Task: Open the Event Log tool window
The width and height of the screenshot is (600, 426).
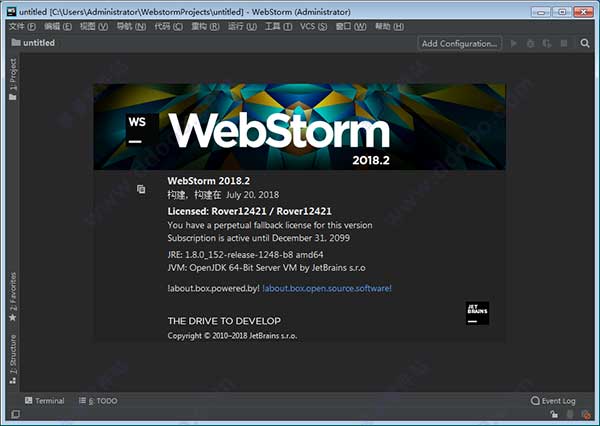Action: click(x=553, y=401)
